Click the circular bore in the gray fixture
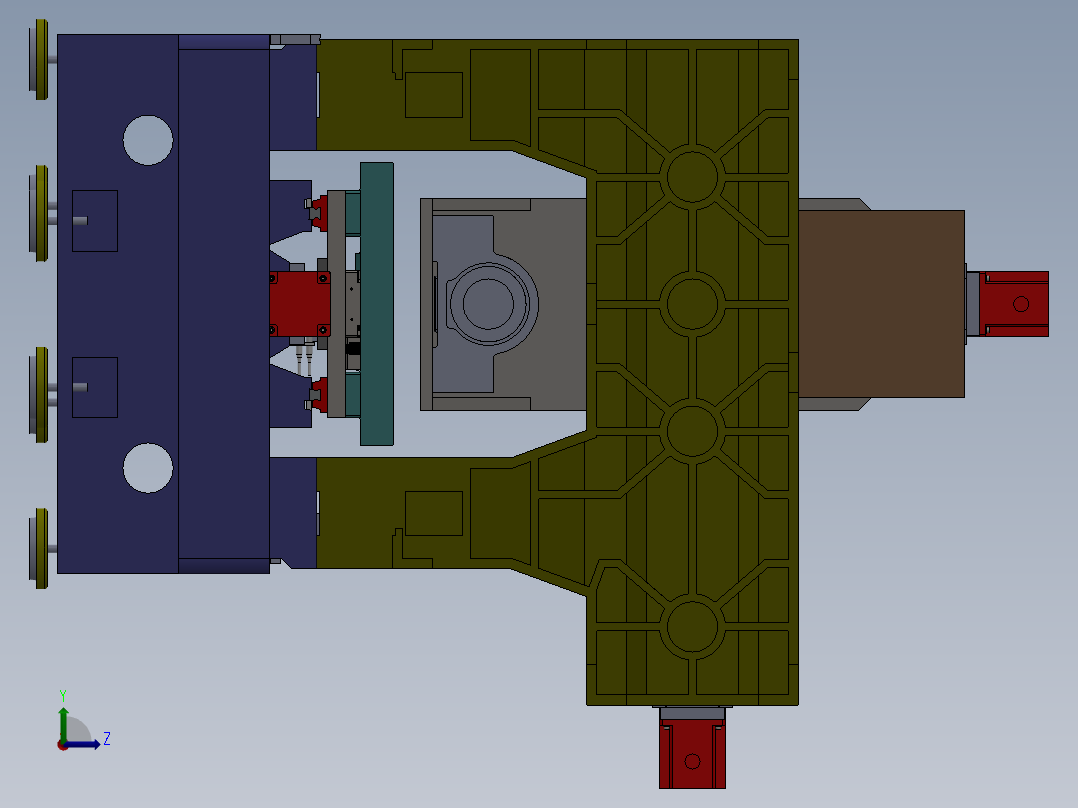Image resolution: width=1078 pixels, height=808 pixels. [488, 303]
